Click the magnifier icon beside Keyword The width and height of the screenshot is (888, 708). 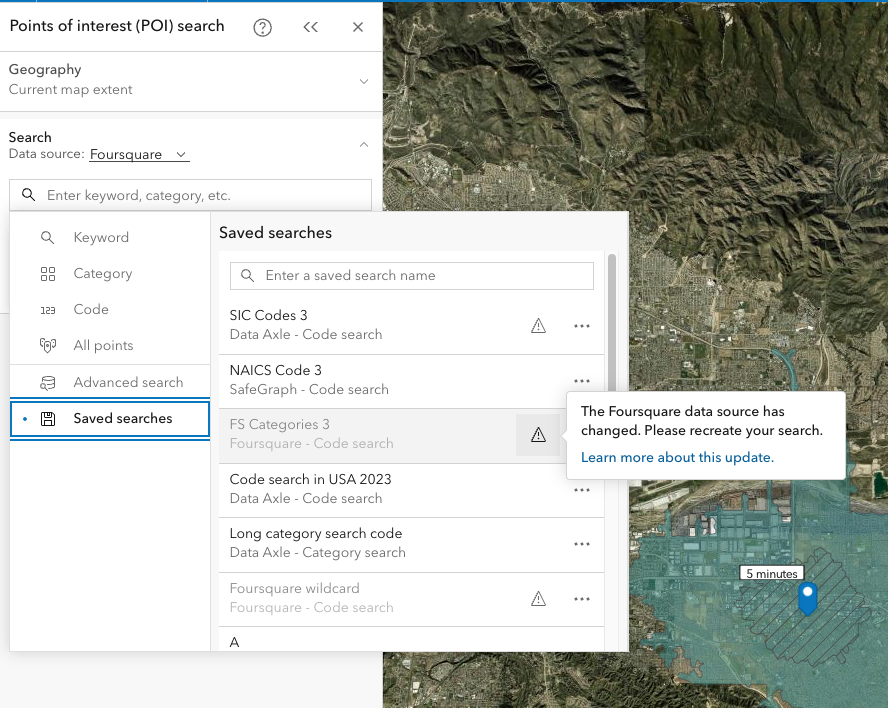tap(47, 238)
